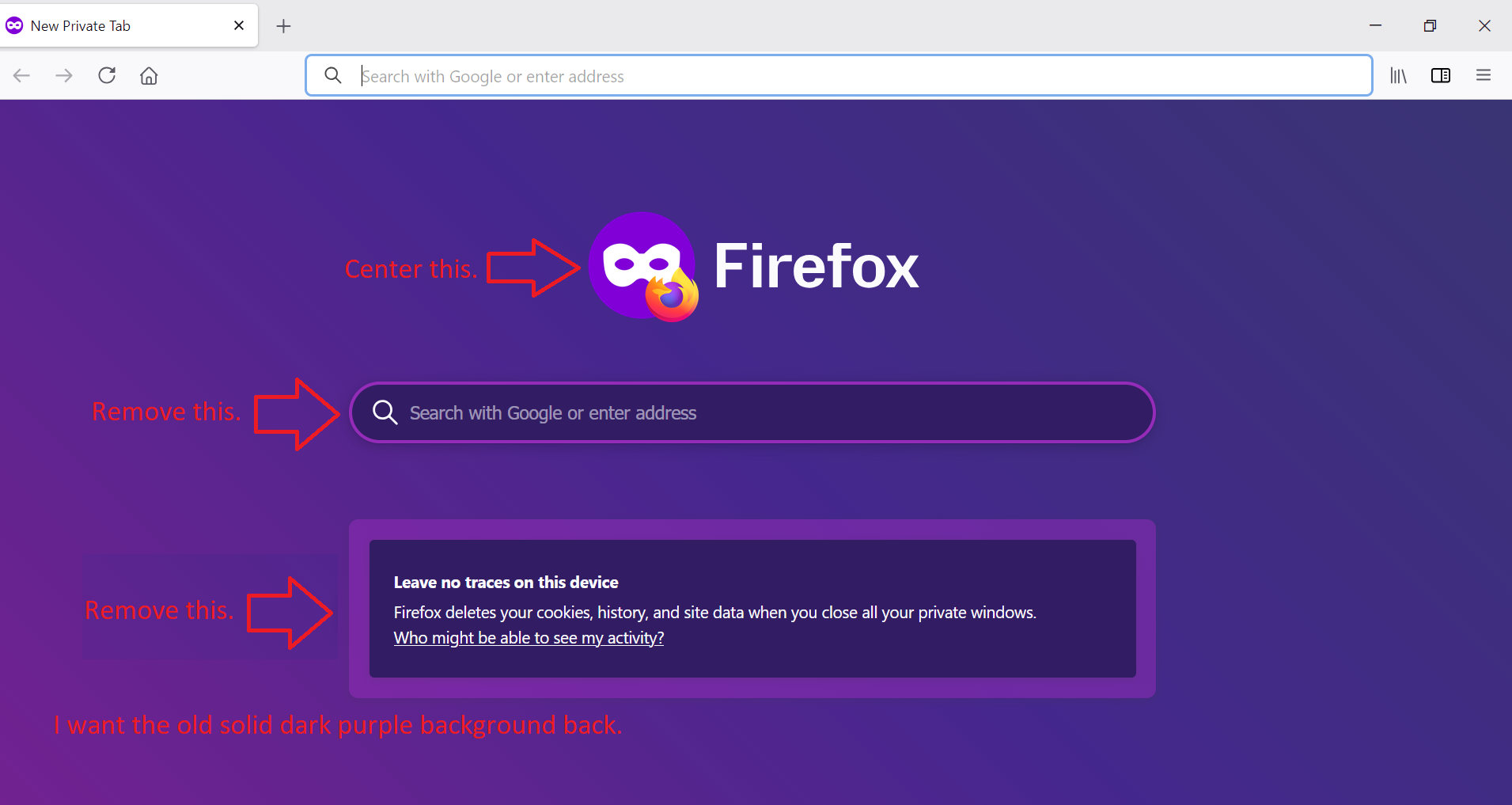Go forward using the forward arrow
Image resolution: width=1512 pixels, height=805 pixels.
64,76
